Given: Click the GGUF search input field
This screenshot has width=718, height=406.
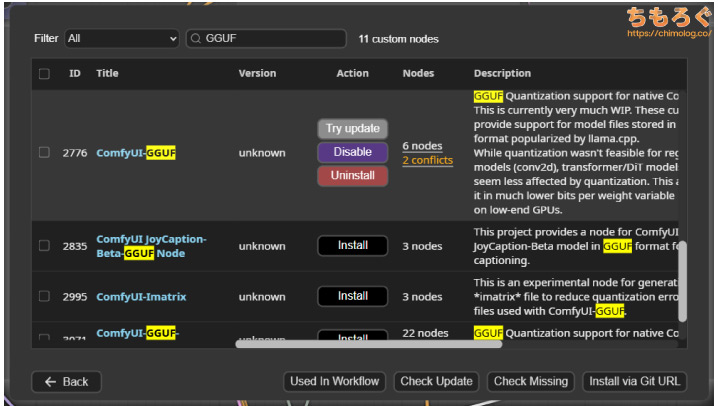Looking at the screenshot, I should pos(266,38).
